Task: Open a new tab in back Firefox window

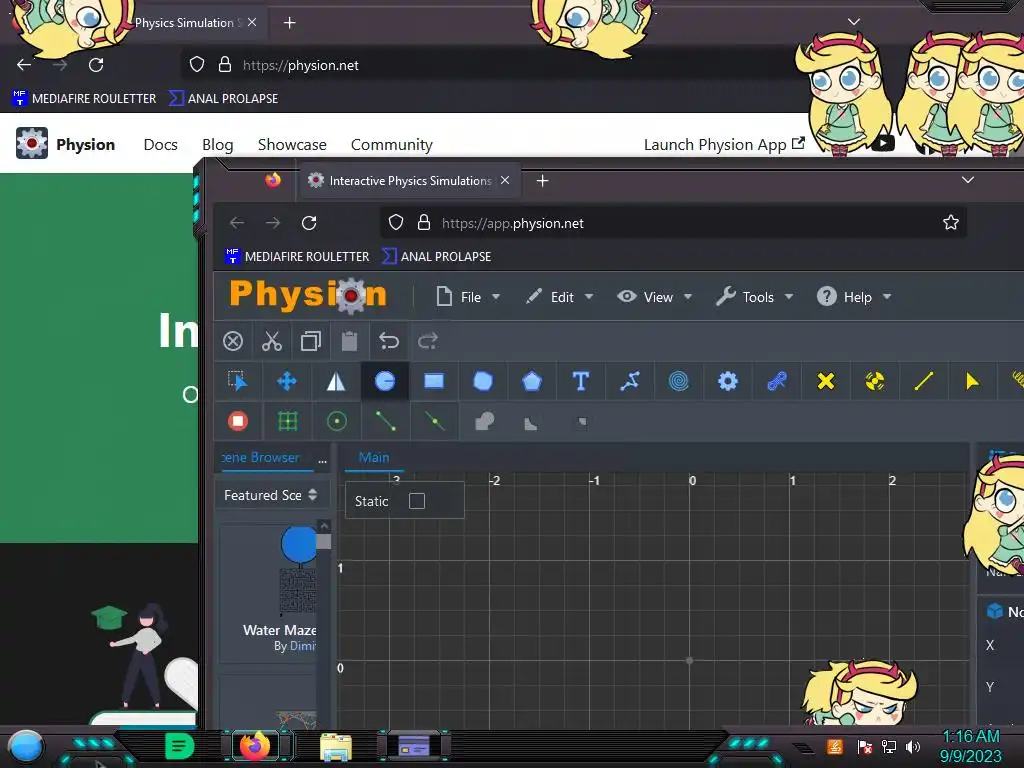Action: point(289,23)
